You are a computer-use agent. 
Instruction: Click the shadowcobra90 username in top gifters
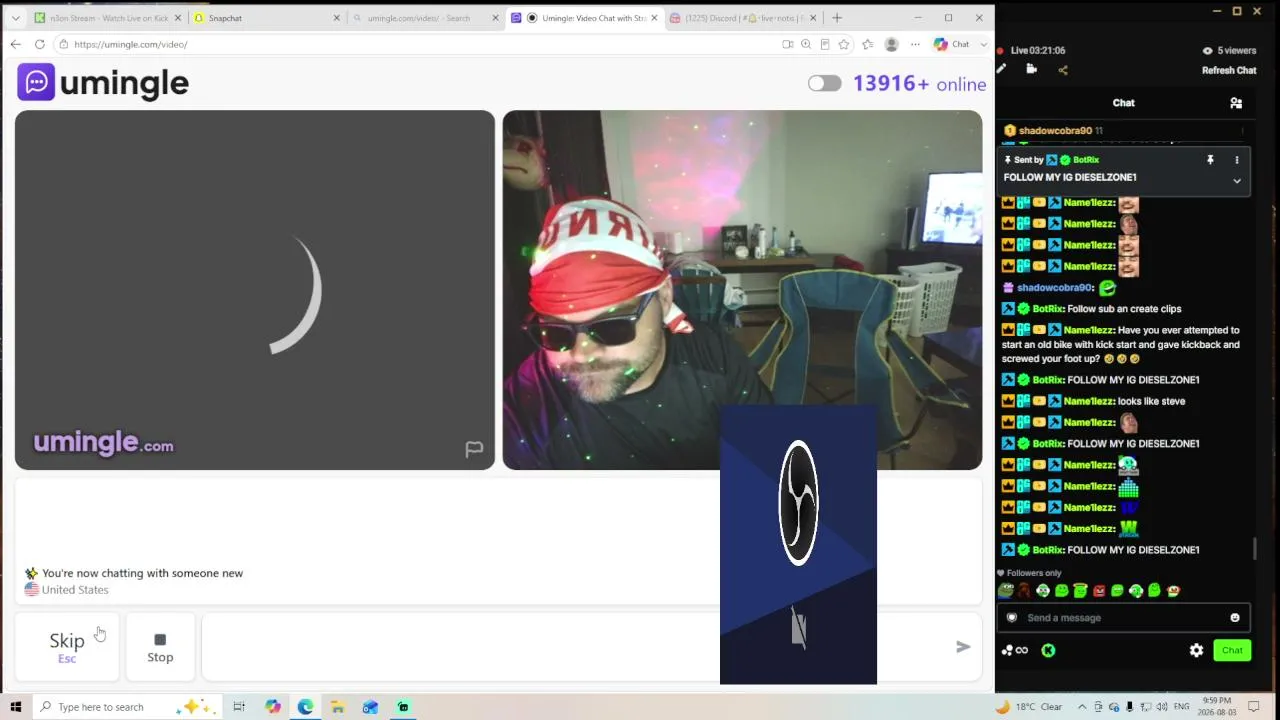click(1055, 131)
